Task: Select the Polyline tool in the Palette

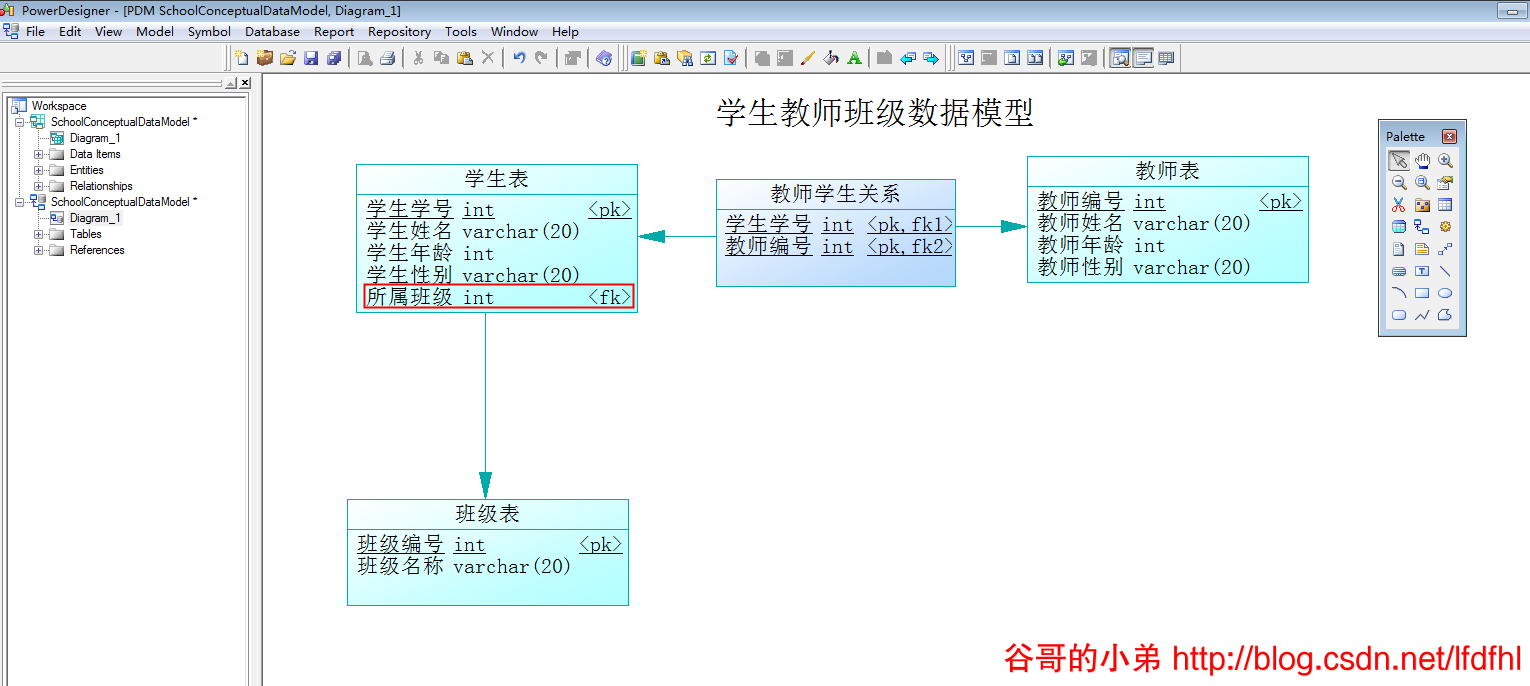Action: [1423, 315]
